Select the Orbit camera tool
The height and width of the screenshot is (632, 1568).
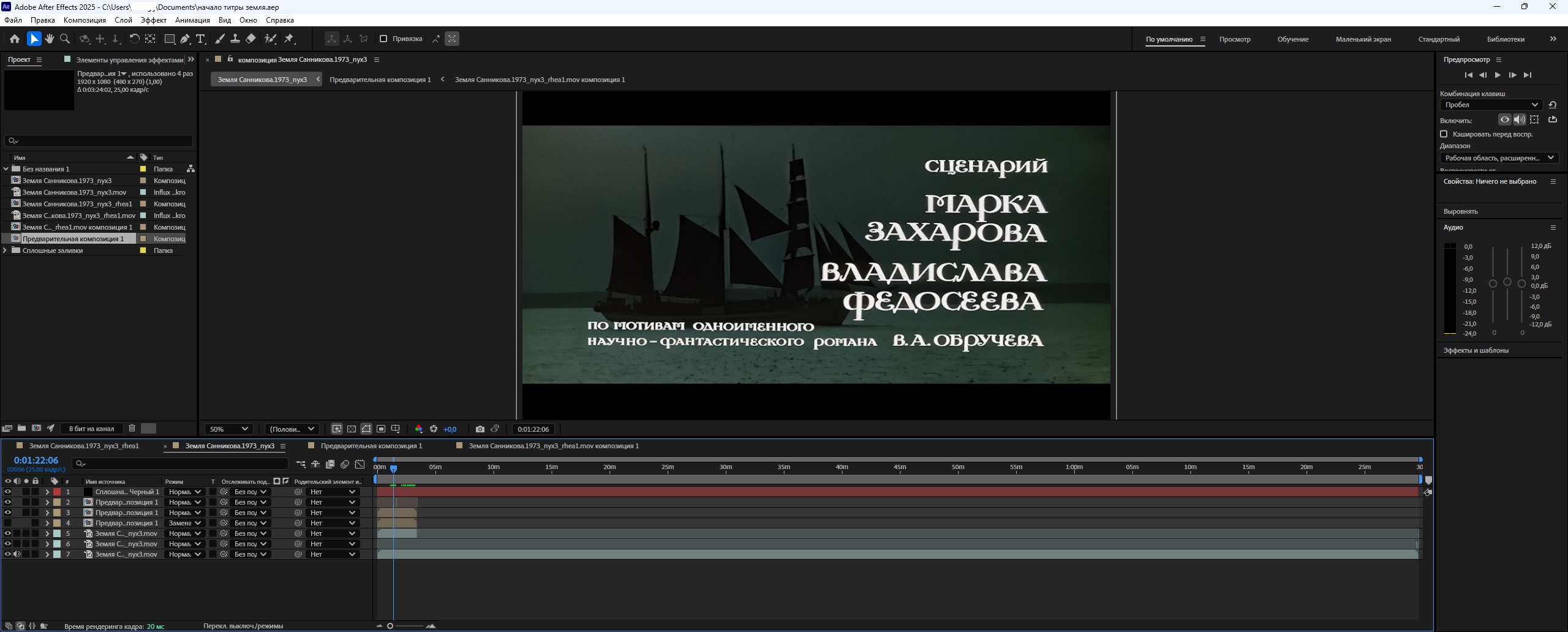point(85,39)
